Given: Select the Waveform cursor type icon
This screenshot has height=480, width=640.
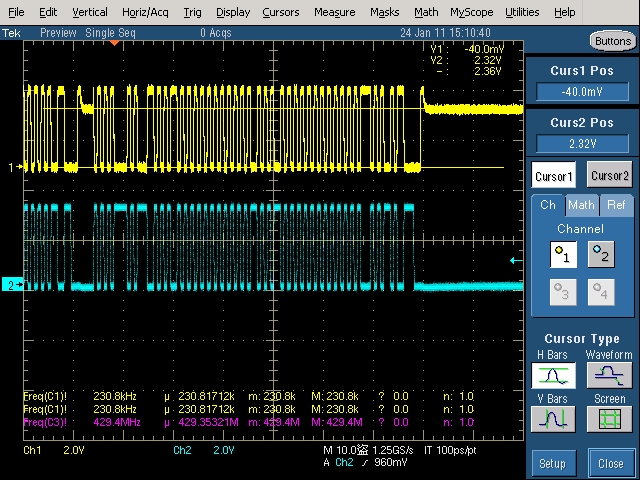Looking at the screenshot, I should 609,375.
